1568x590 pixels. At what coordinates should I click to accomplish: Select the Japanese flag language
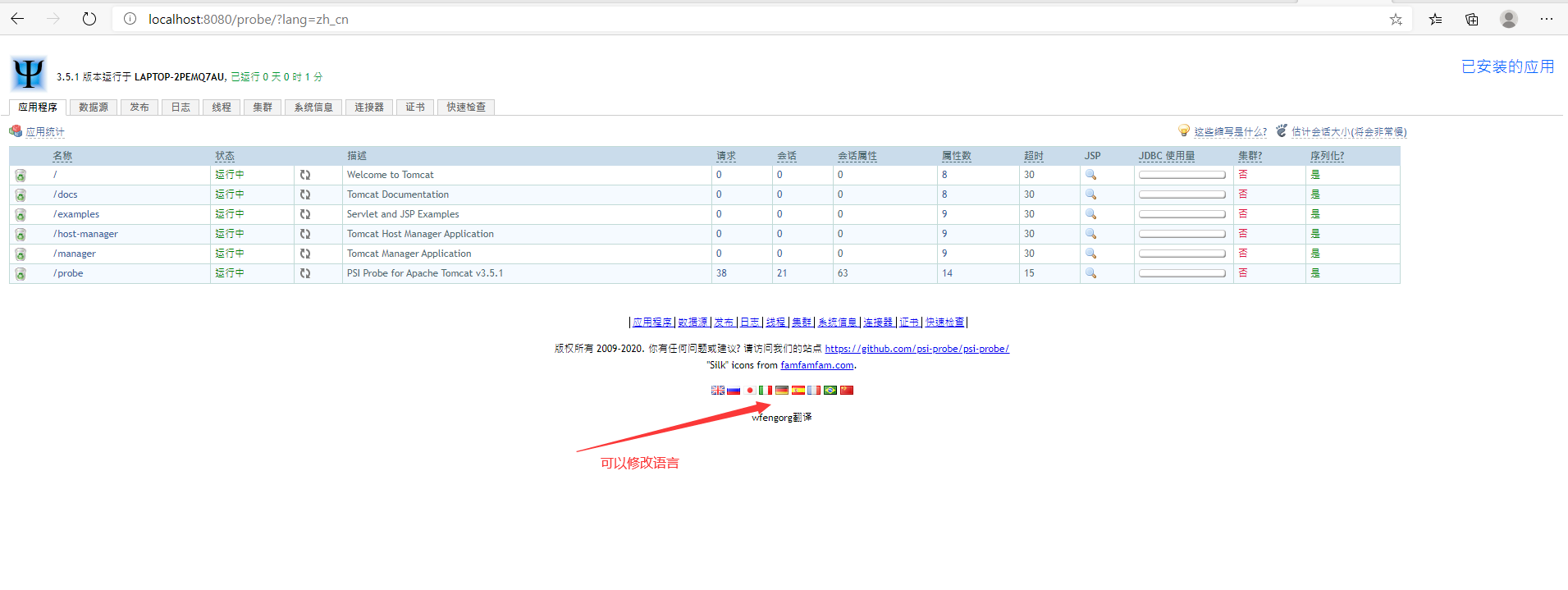[x=750, y=390]
